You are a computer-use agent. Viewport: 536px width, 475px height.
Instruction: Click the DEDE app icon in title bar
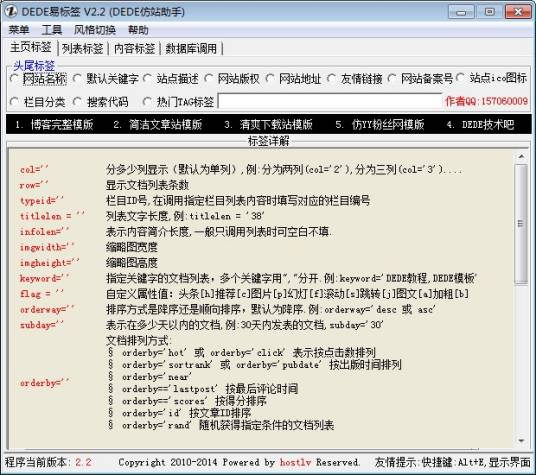pos(10,11)
